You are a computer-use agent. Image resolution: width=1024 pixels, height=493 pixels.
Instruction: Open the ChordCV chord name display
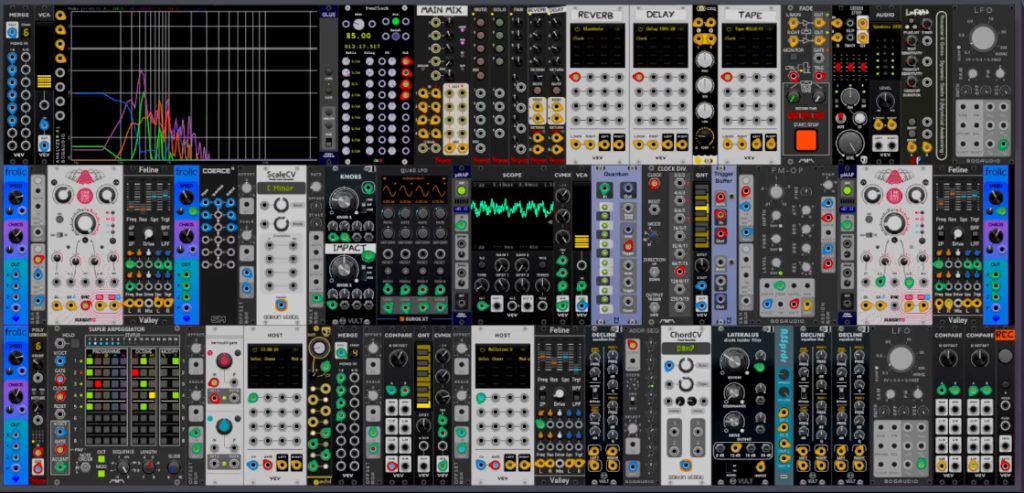coord(686,349)
